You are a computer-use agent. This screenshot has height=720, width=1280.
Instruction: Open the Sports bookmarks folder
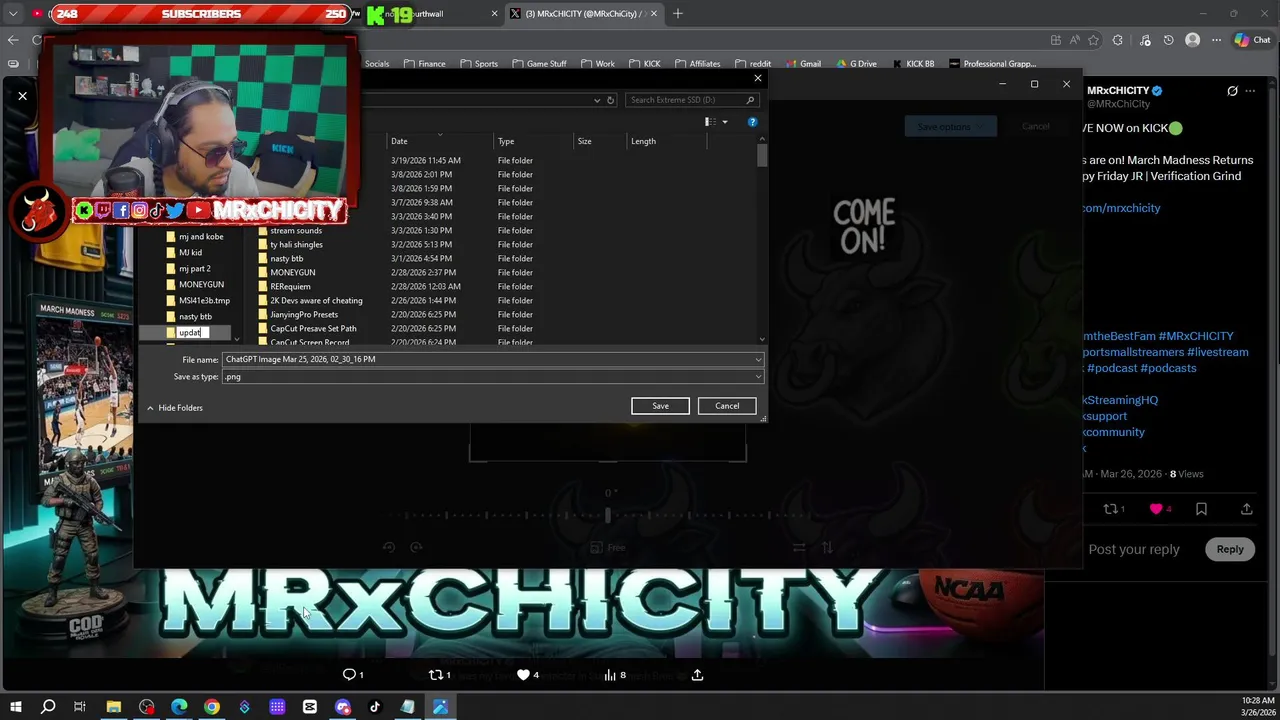click(x=479, y=64)
